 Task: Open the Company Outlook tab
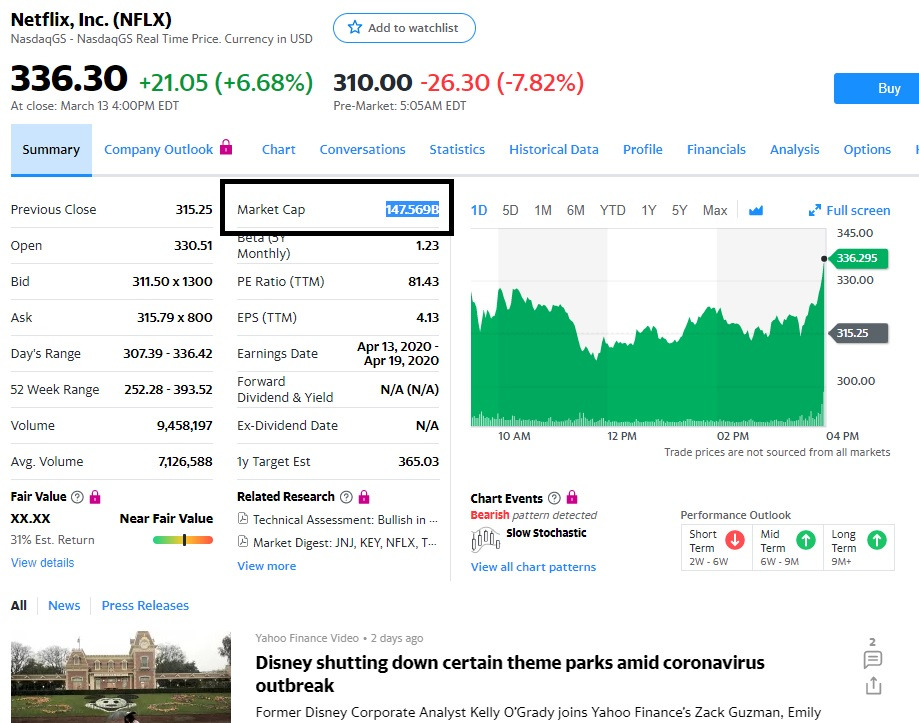158,149
